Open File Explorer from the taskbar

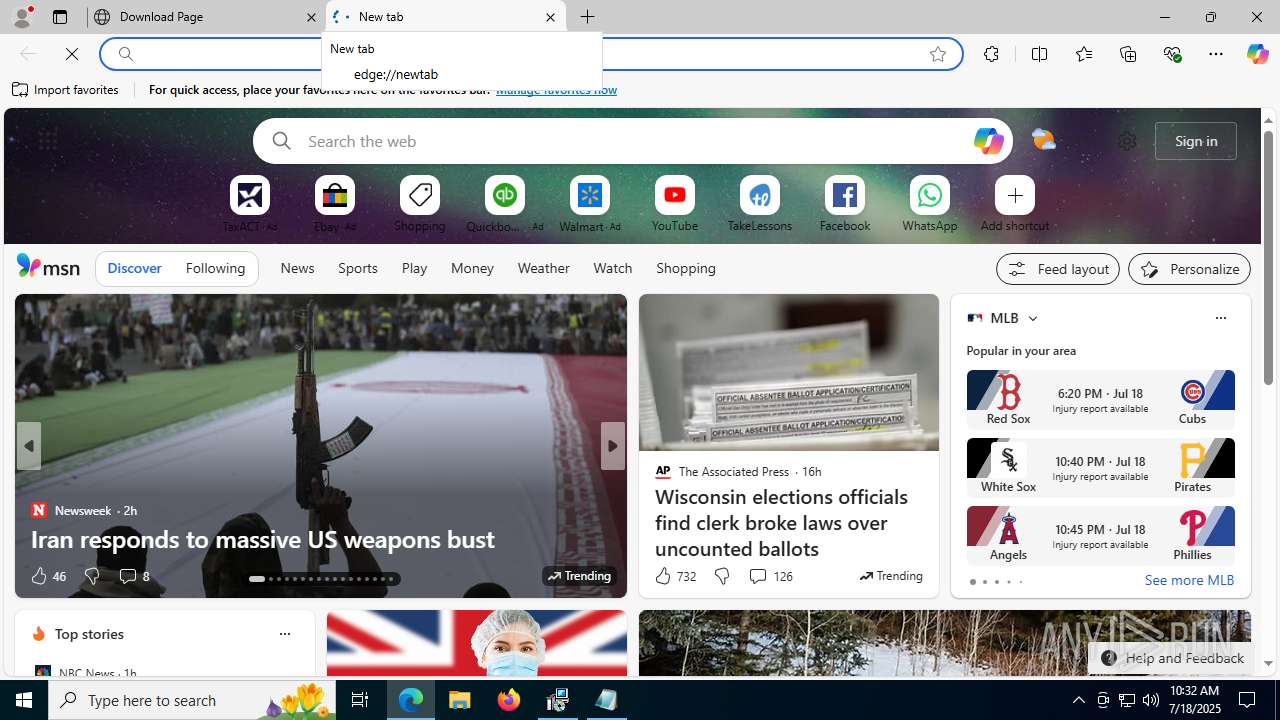tap(459, 700)
